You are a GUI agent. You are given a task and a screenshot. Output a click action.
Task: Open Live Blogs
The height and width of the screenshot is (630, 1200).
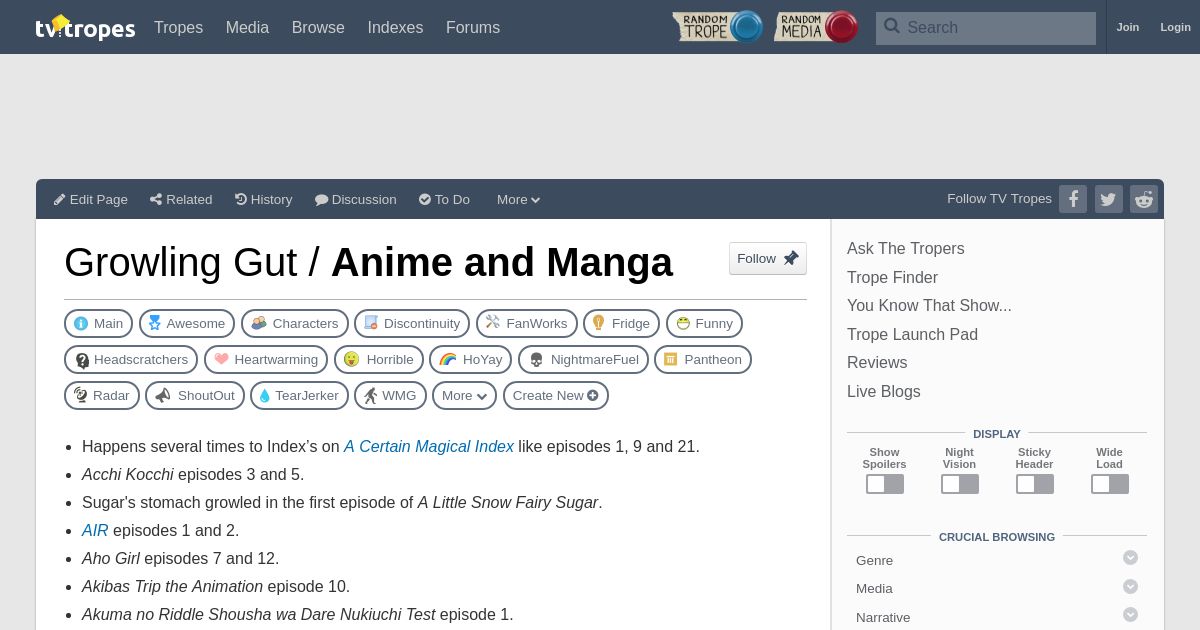pyautogui.click(x=884, y=391)
